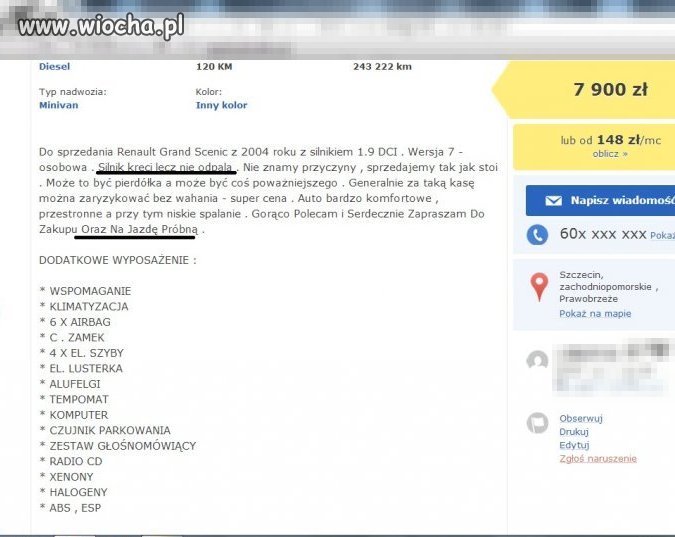
Task: Click the envelope icon on message button
Action: [554, 201]
